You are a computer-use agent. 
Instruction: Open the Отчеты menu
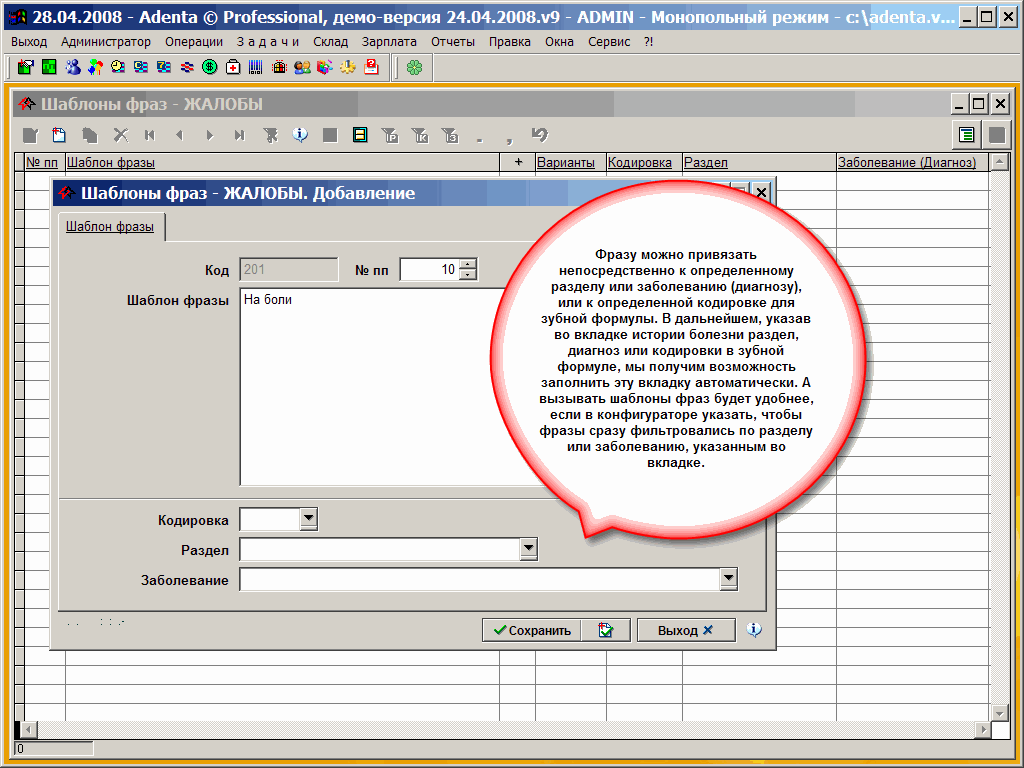click(453, 42)
